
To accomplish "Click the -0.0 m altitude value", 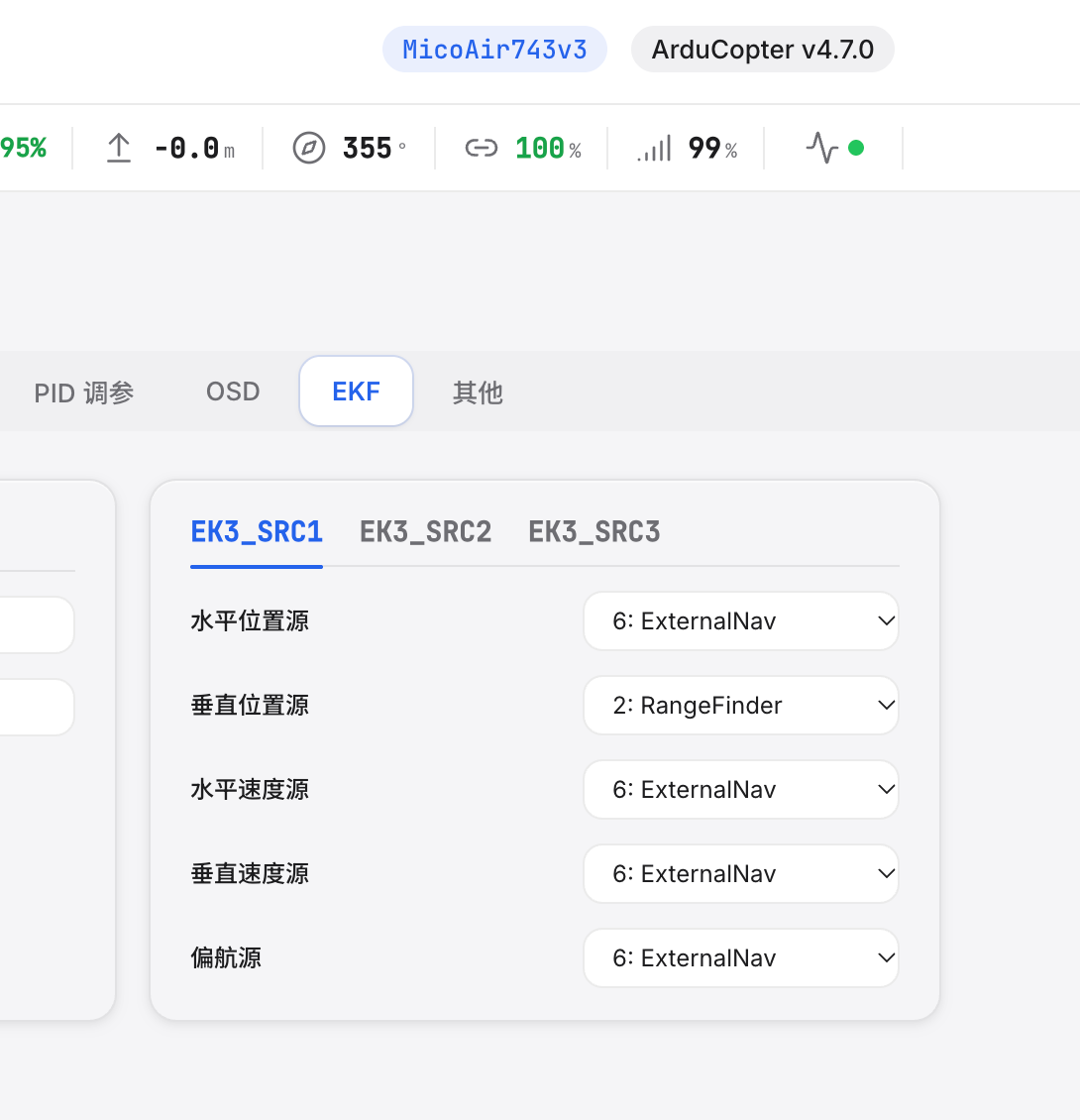I will point(194,149).
